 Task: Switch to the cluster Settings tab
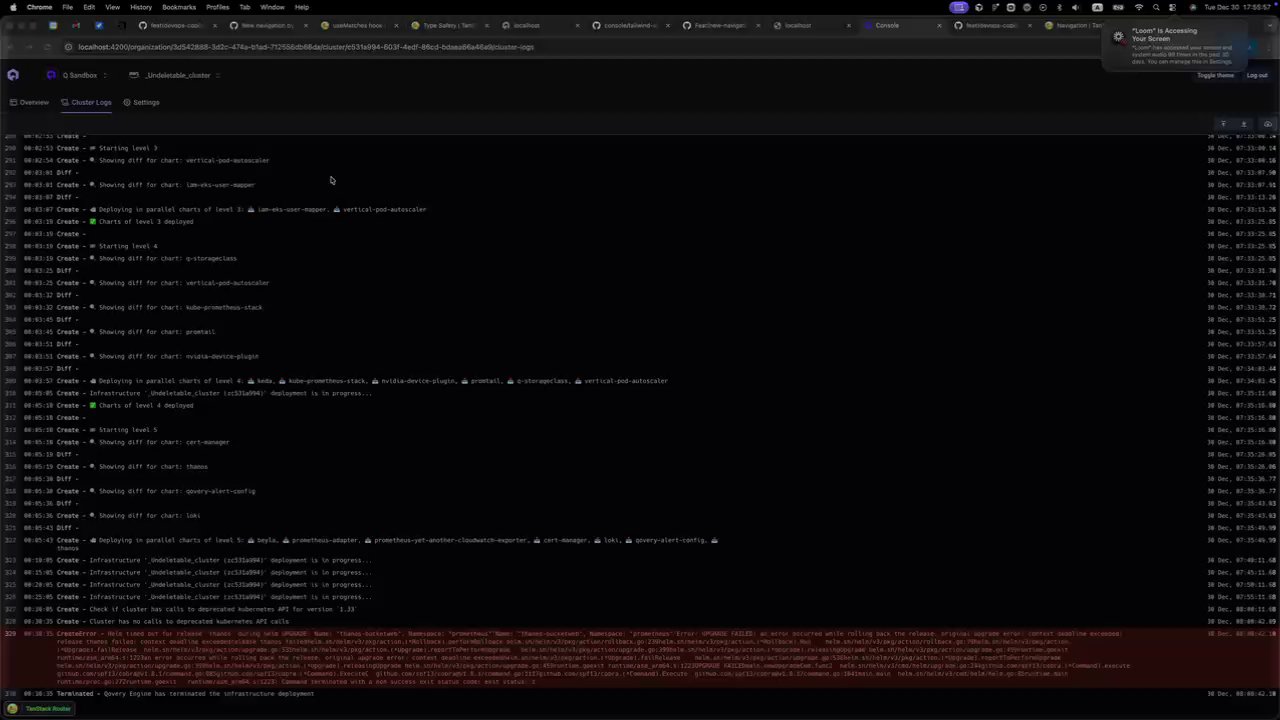pos(141,102)
